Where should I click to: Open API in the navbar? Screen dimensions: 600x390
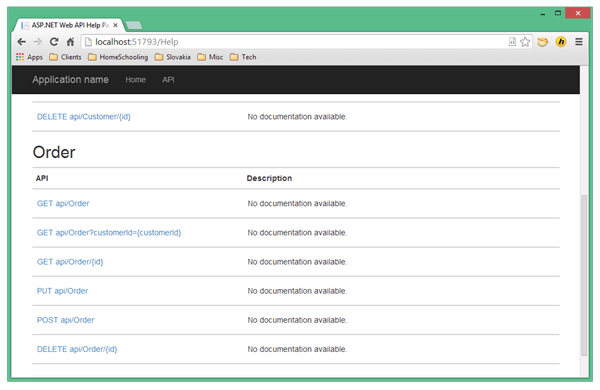pyautogui.click(x=168, y=80)
